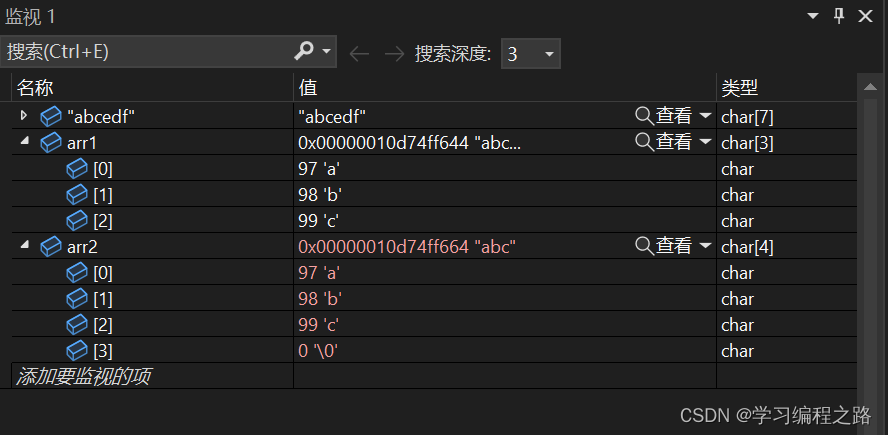Open visualizer dropdown arrow in arr1 row
Image resolution: width=888 pixels, height=435 pixels.
click(705, 142)
